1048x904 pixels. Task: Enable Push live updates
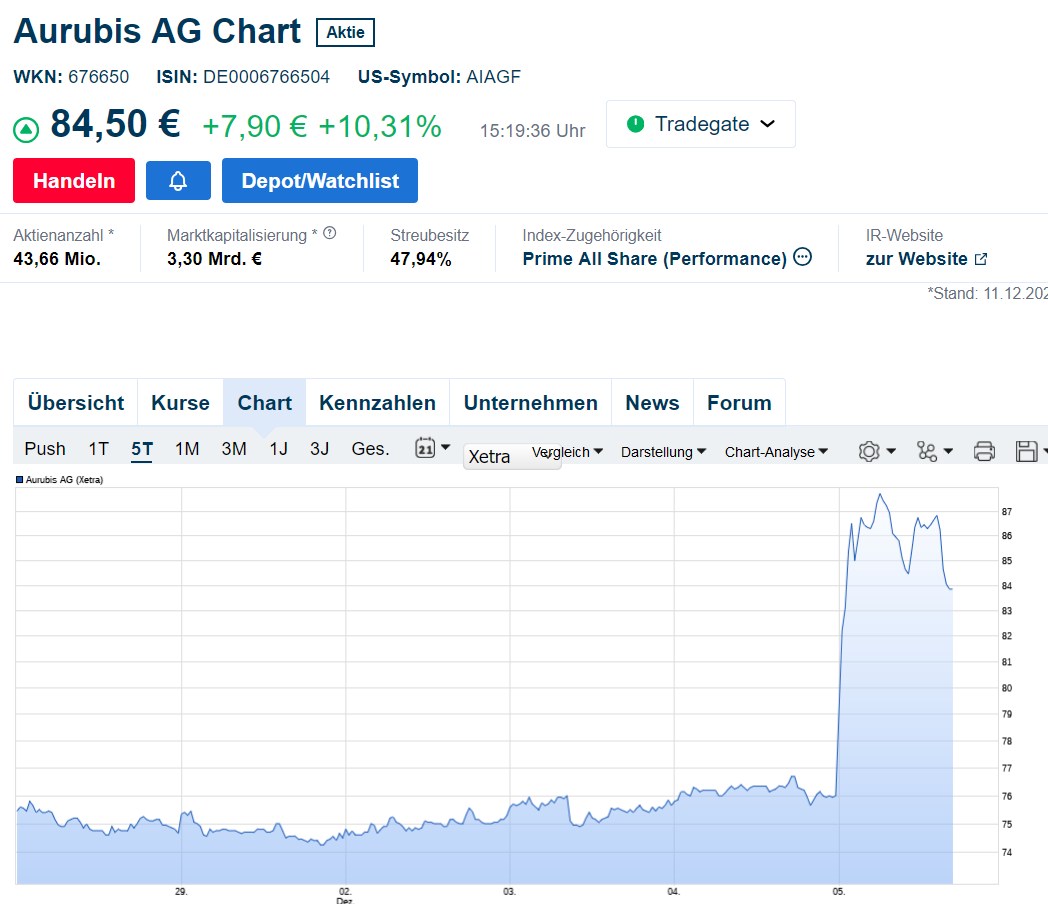(45, 449)
